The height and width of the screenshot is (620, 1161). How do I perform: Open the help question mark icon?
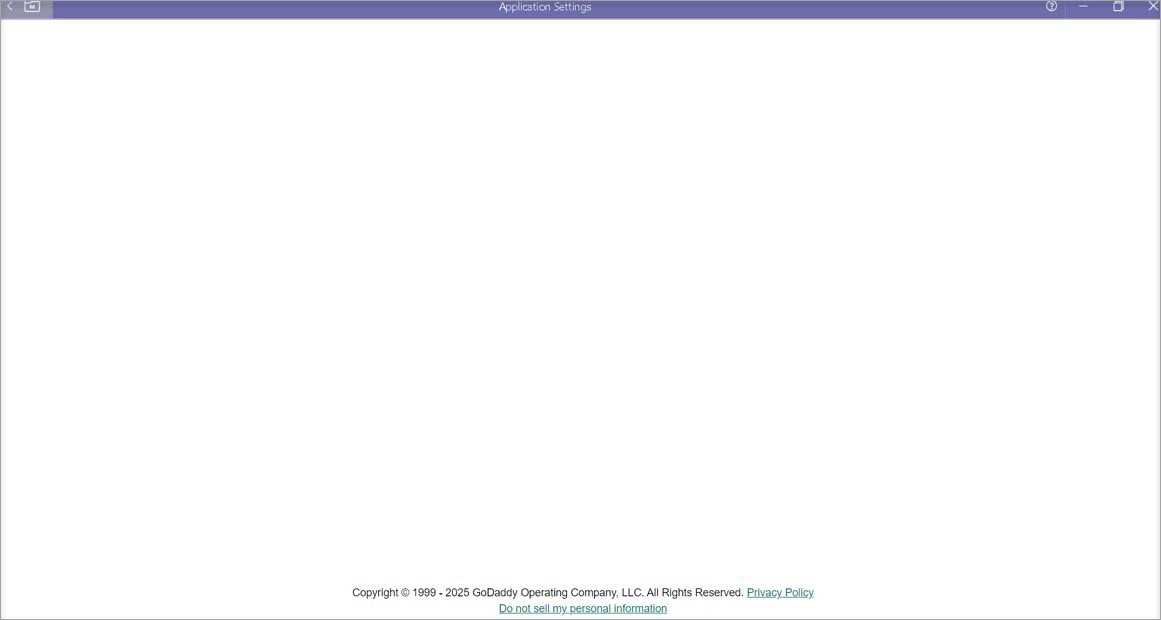point(1051,7)
